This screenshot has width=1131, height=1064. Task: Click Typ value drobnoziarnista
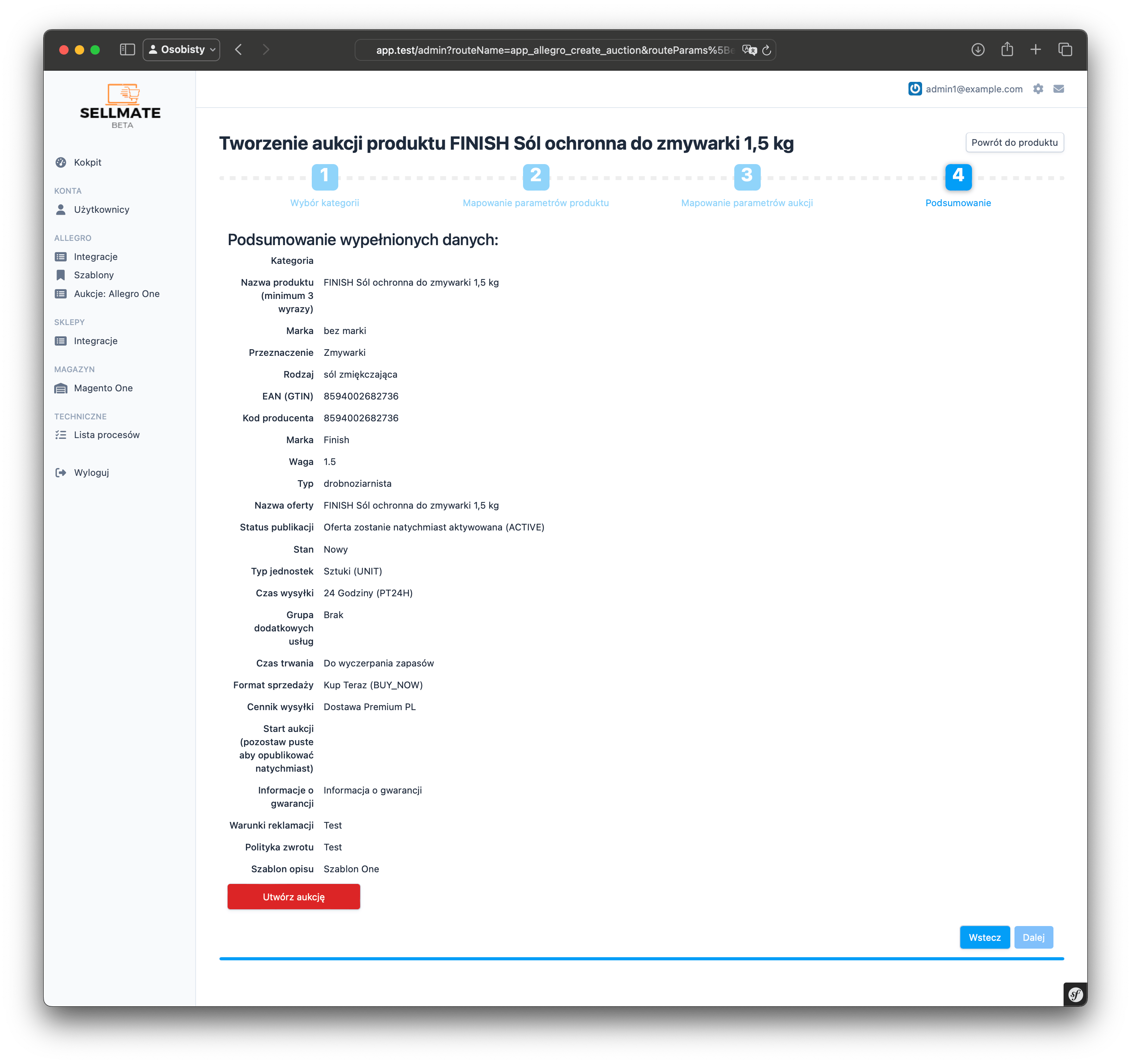pos(358,484)
